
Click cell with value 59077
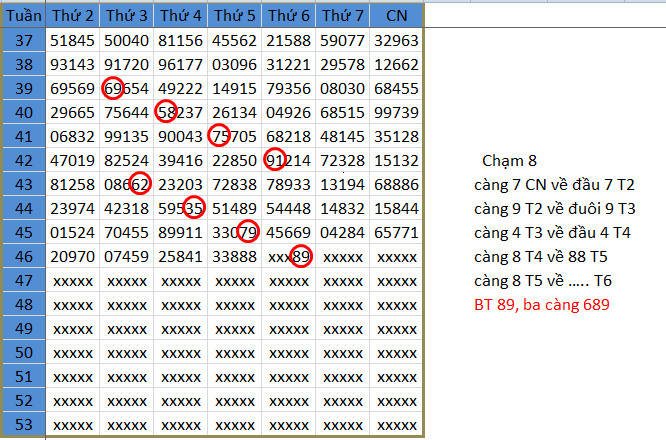tap(342, 40)
